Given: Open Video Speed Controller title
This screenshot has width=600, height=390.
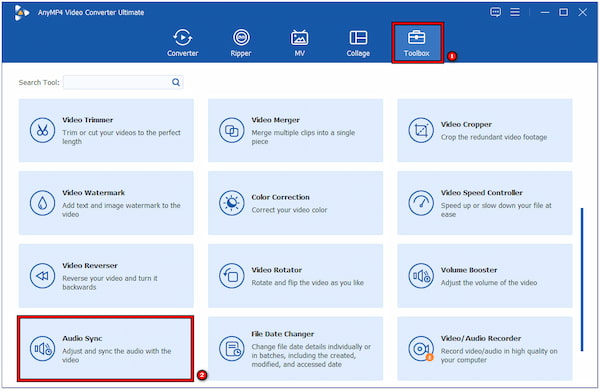Looking at the screenshot, I should [481, 193].
